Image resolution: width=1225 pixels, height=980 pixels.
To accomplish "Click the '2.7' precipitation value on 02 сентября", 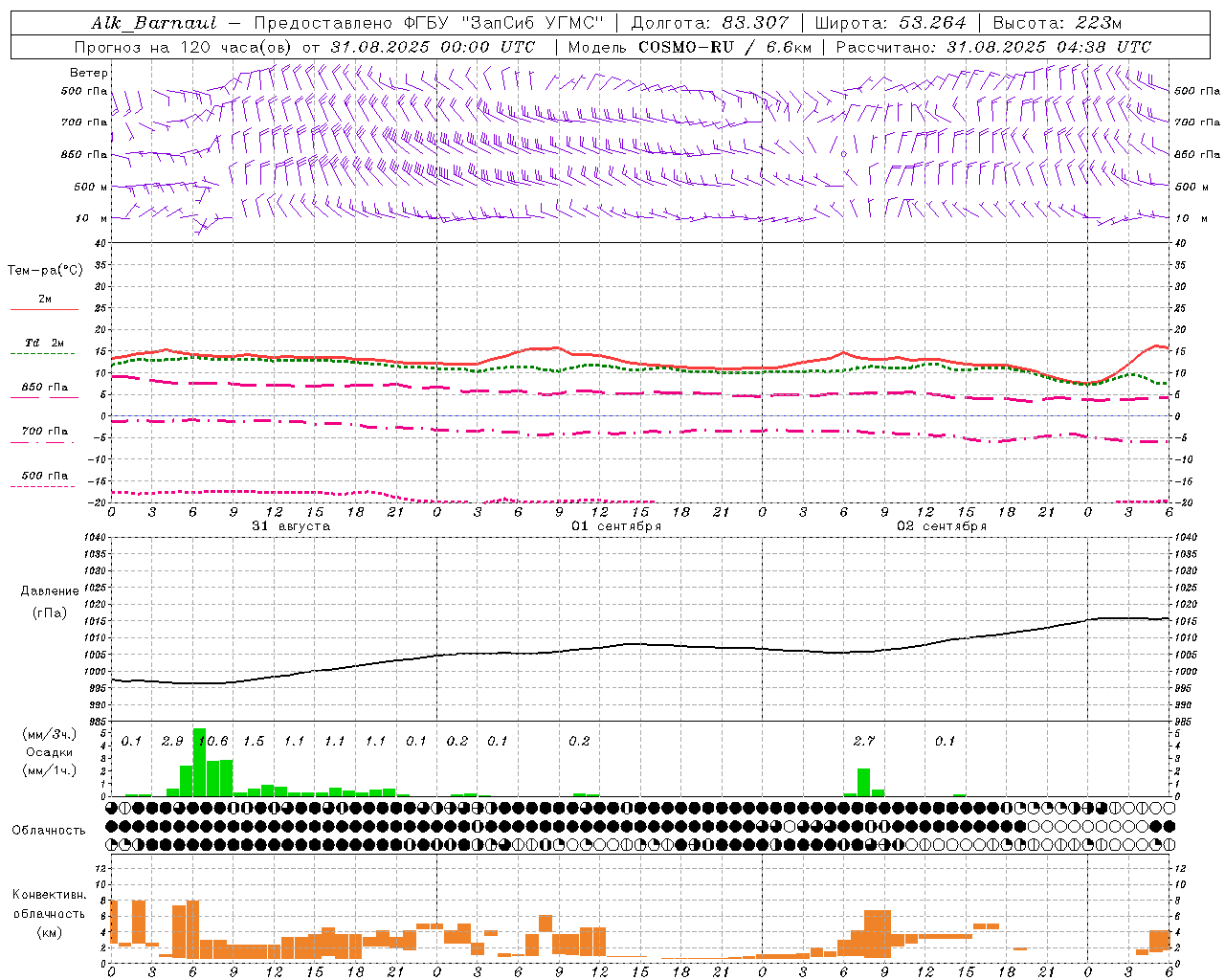I will (x=863, y=742).
